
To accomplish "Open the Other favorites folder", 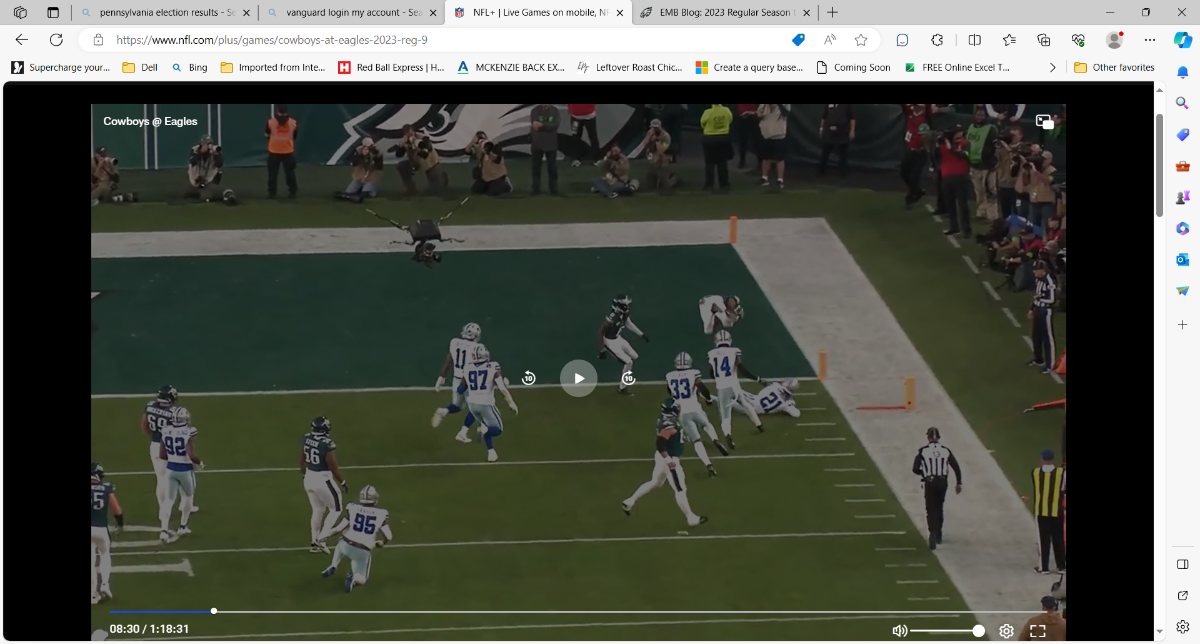I will (x=1113, y=68).
